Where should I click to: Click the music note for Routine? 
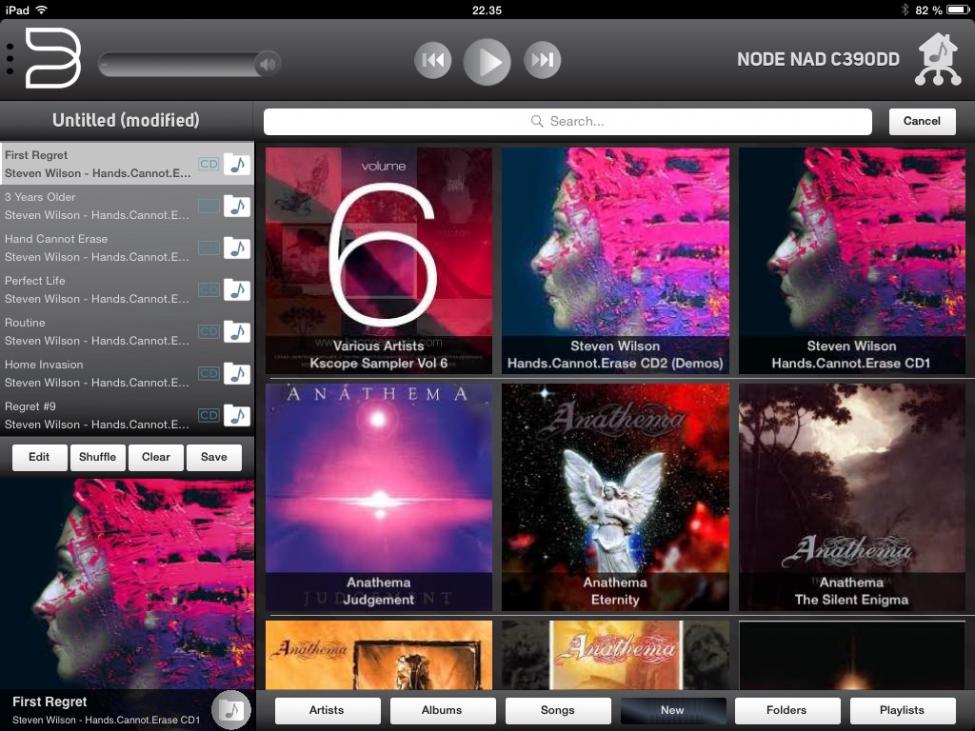click(237, 332)
